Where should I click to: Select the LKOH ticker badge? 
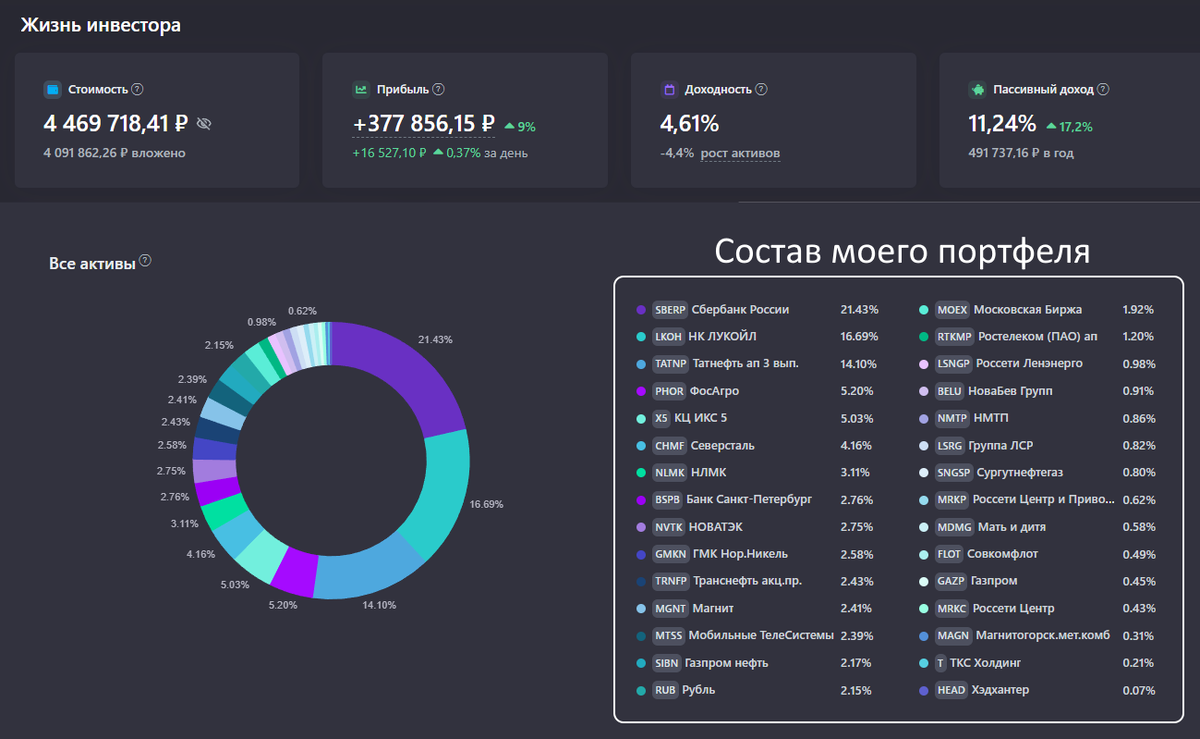(668, 337)
